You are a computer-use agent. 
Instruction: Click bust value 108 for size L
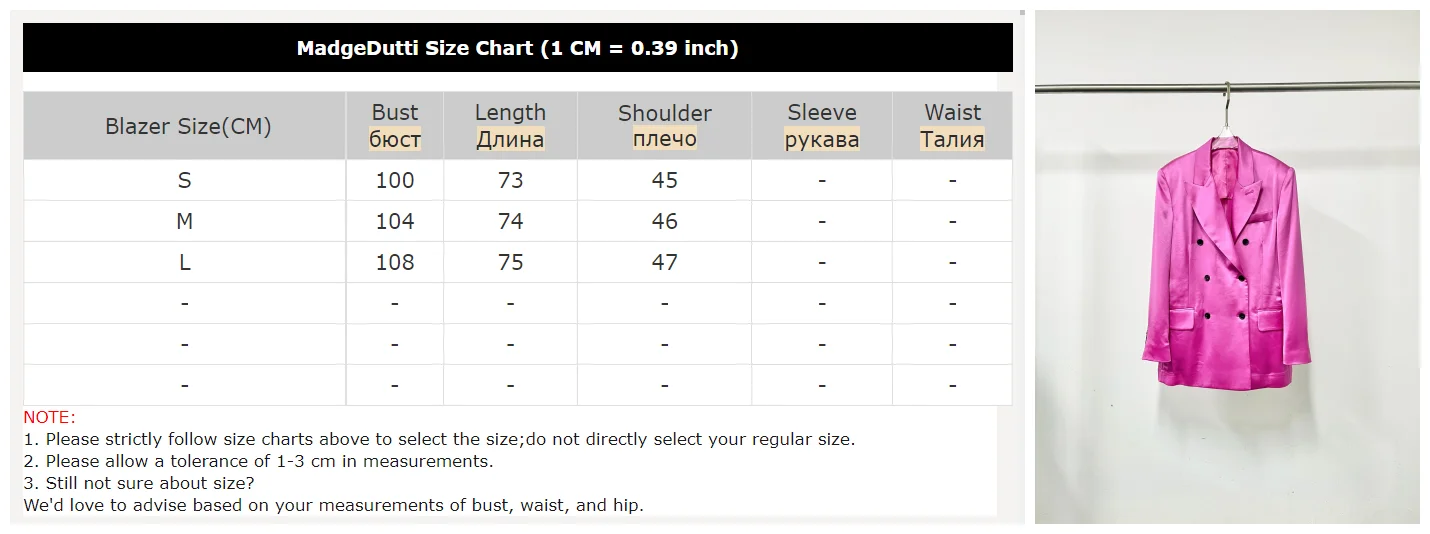pos(395,262)
